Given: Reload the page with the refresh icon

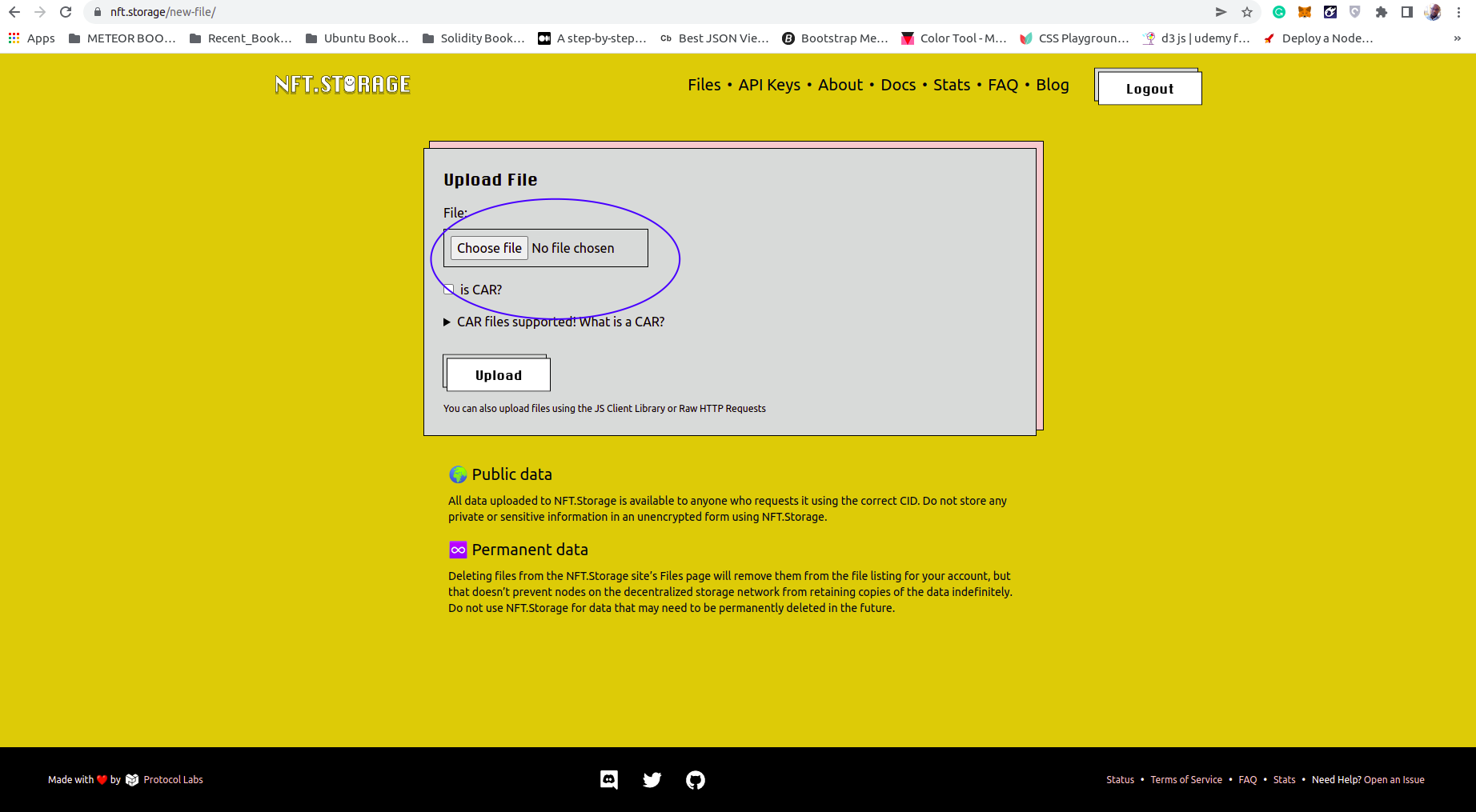Looking at the screenshot, I should (66, 12).
